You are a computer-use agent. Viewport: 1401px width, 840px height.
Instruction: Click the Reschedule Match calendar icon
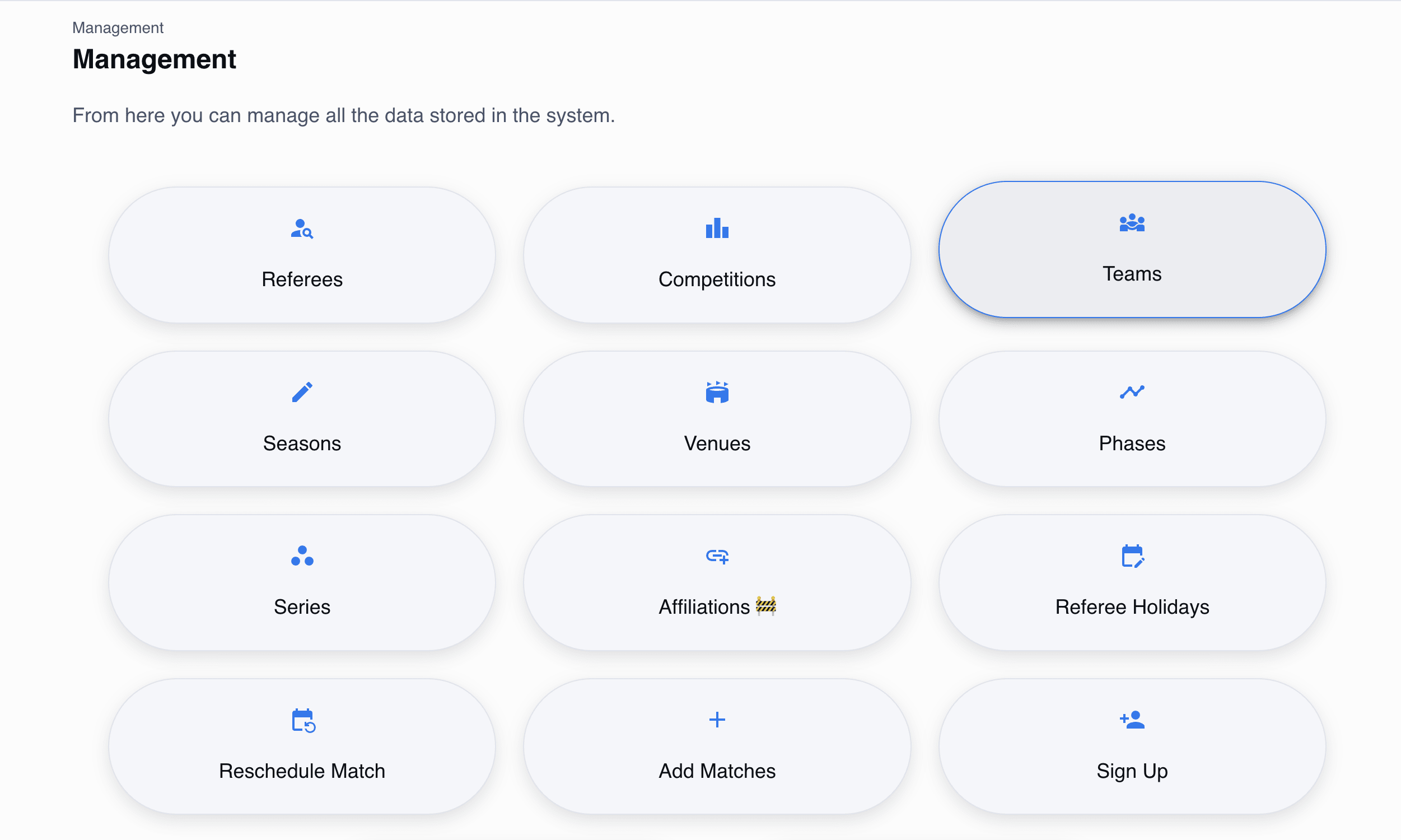(303, 720)
